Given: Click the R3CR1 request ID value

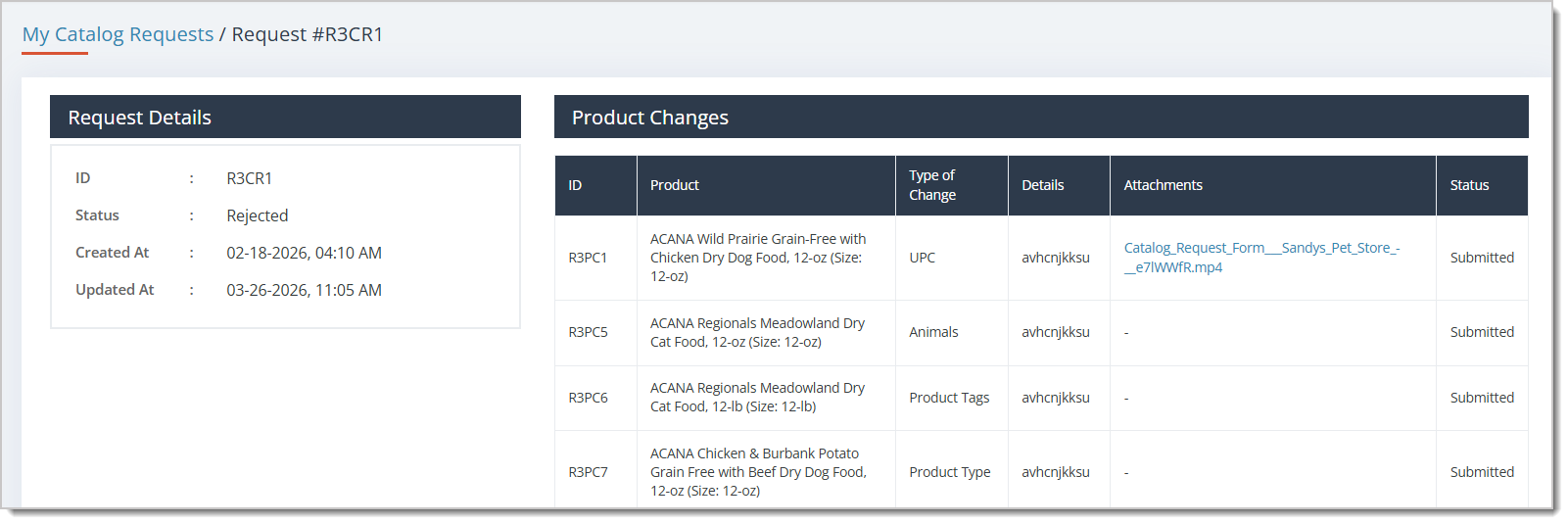Looking at the screenshot, I should (249, 178).
